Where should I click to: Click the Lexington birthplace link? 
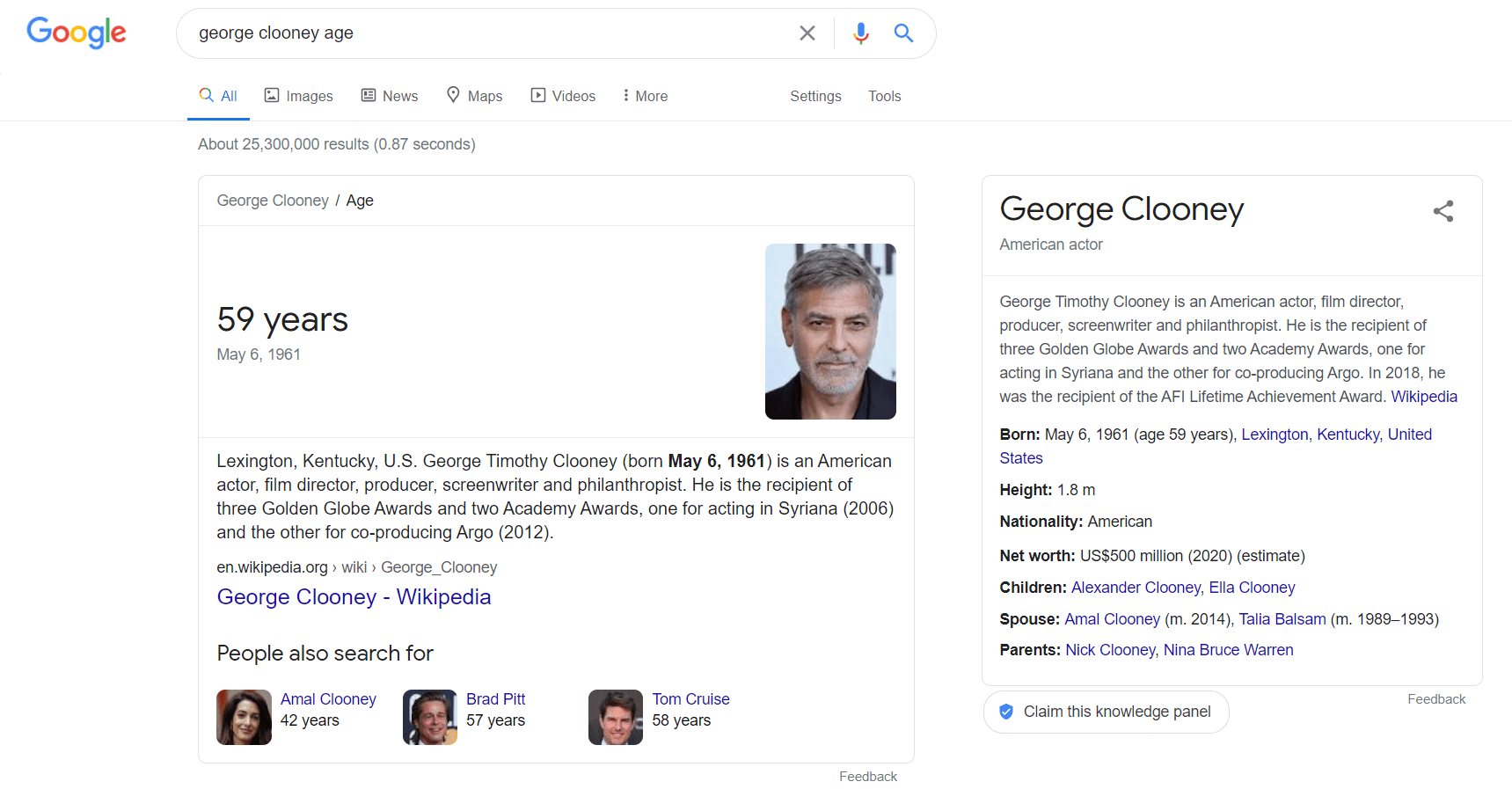(1275, 435)
